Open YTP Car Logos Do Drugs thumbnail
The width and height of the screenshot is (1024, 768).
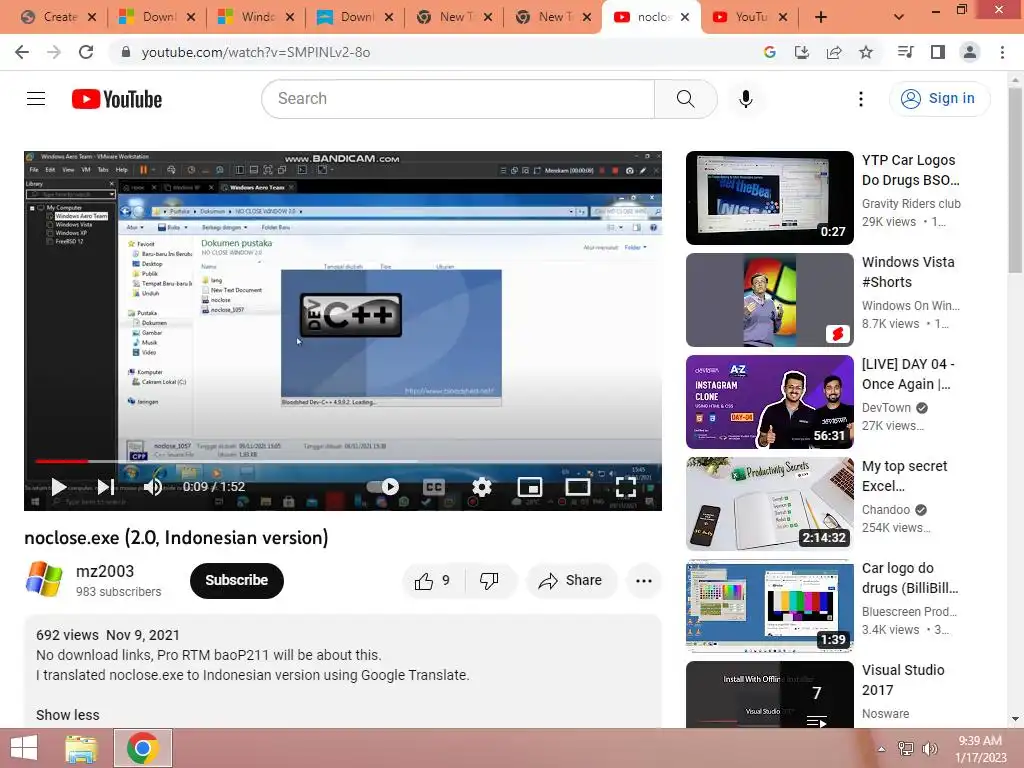click(x=769, y=198)
